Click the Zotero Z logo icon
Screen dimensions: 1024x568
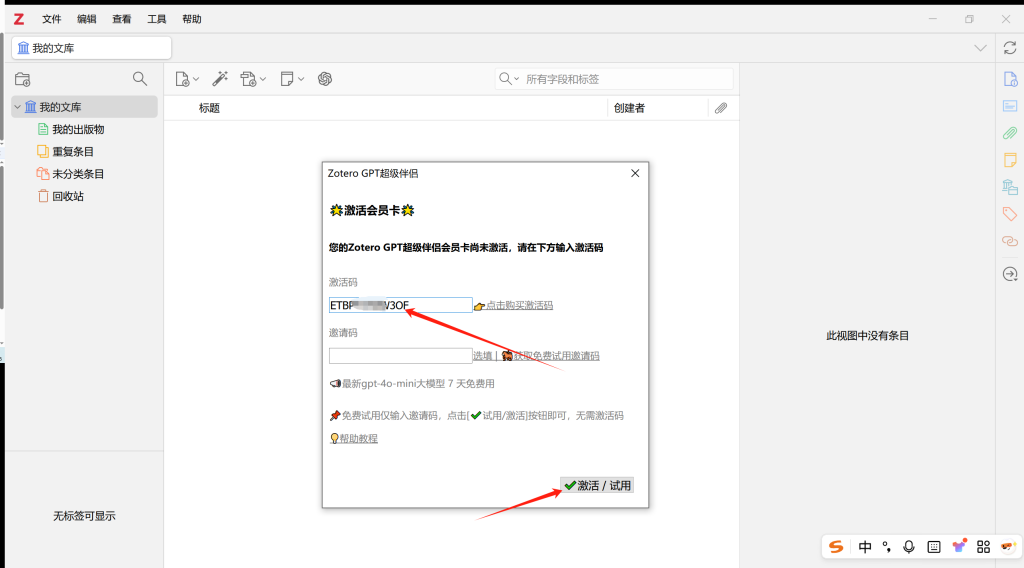tap(19, 19)
